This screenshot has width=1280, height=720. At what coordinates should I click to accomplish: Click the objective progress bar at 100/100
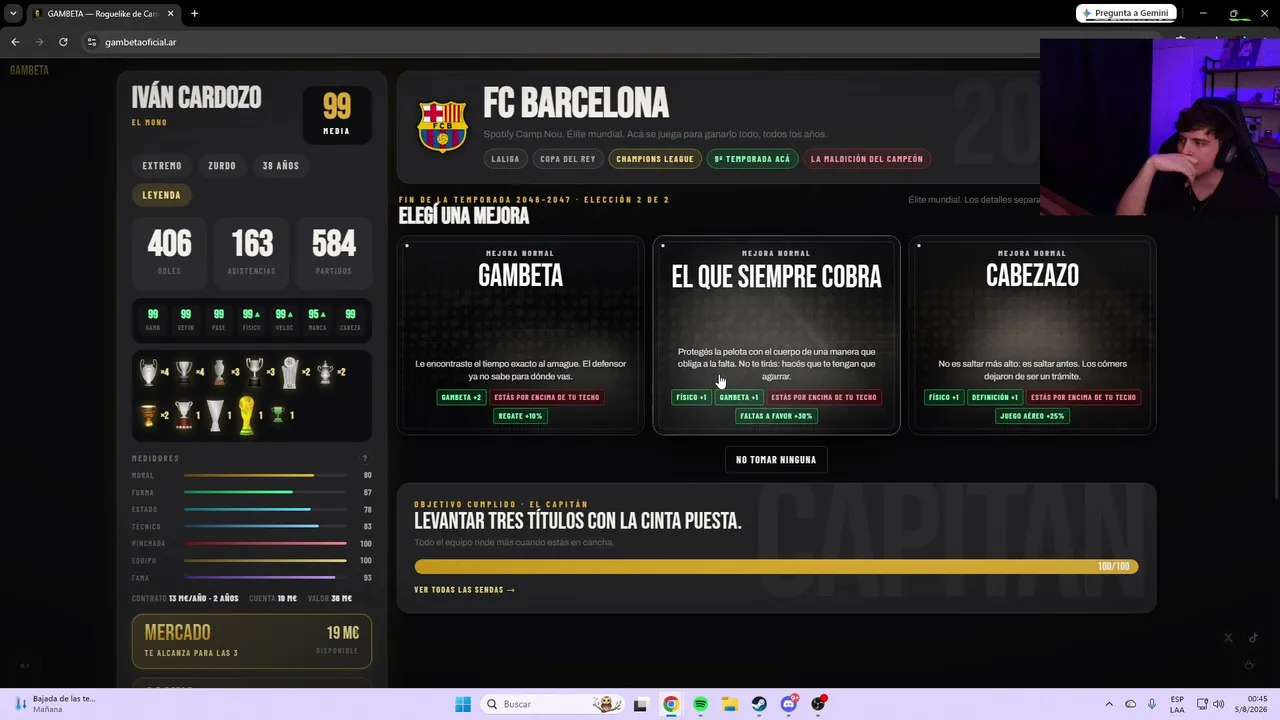coord(776,567)
